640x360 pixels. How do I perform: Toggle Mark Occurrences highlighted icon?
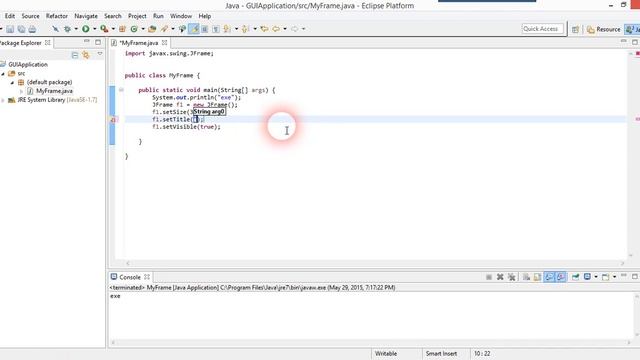pyautogui.click(x=194, y=29)
